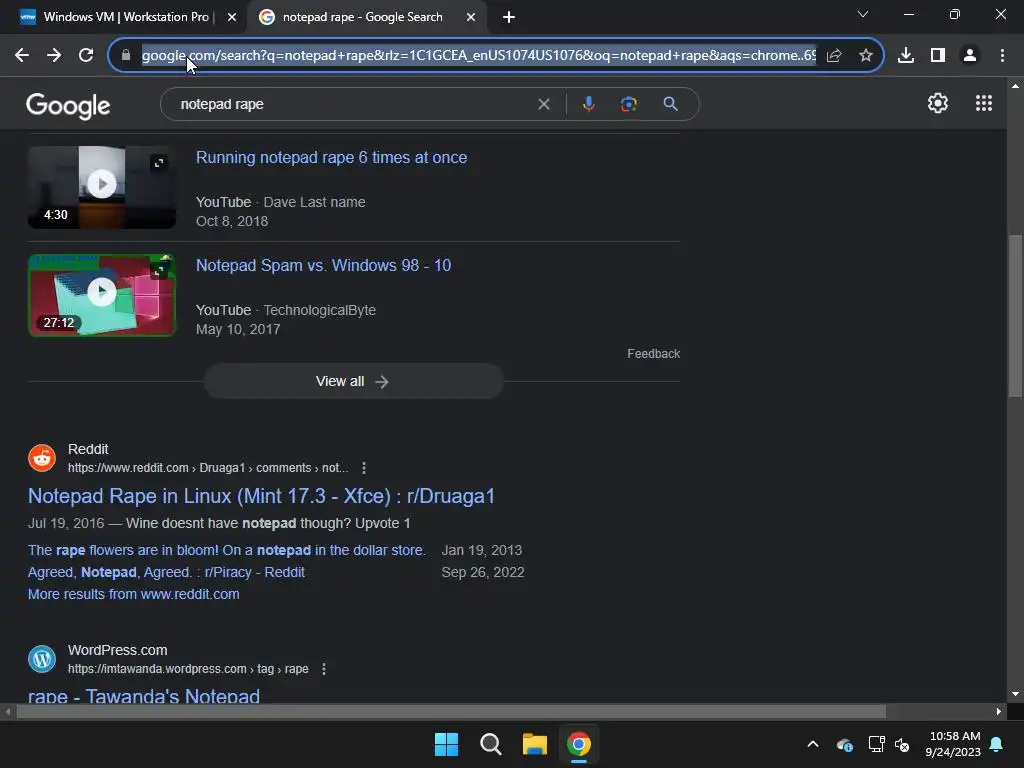
Task: Open video running 6 times at once
Action: [x=331, y=157]
